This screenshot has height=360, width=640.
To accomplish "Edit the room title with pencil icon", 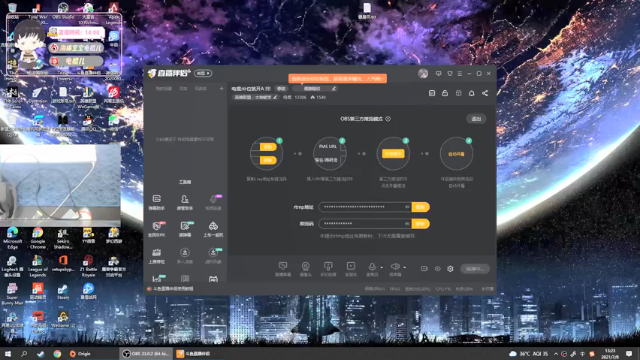I will point(333,89).
